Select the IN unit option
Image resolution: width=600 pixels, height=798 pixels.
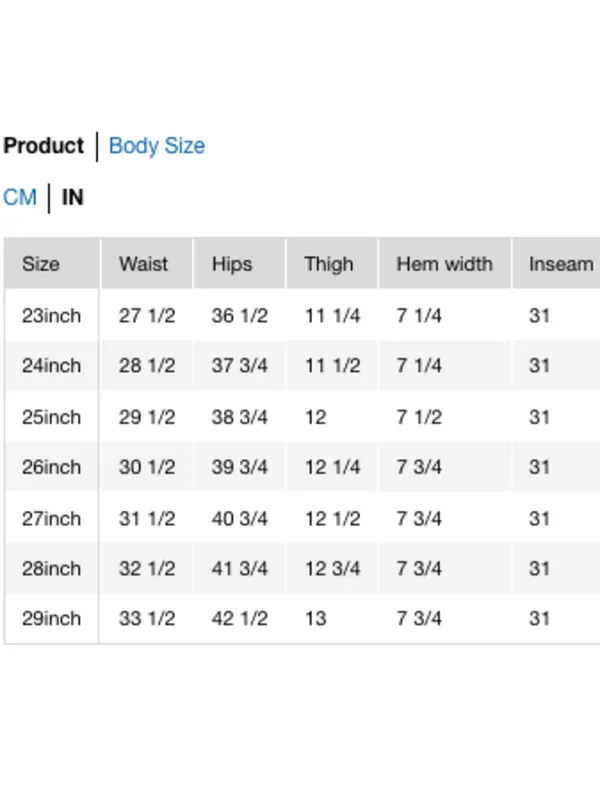[x=72, y=197]
